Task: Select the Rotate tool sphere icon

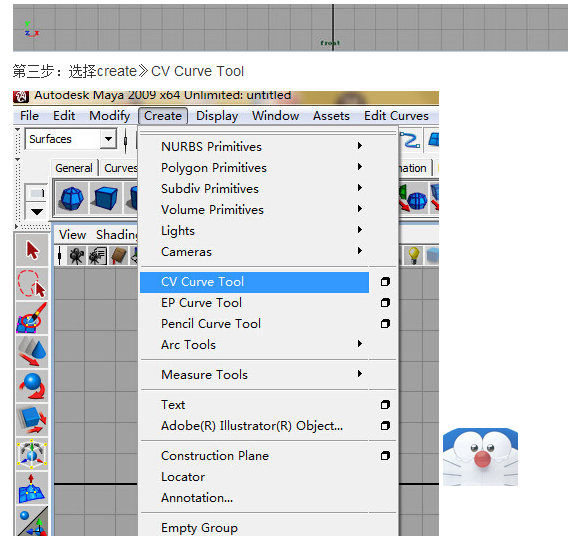Action: [32, 386]
